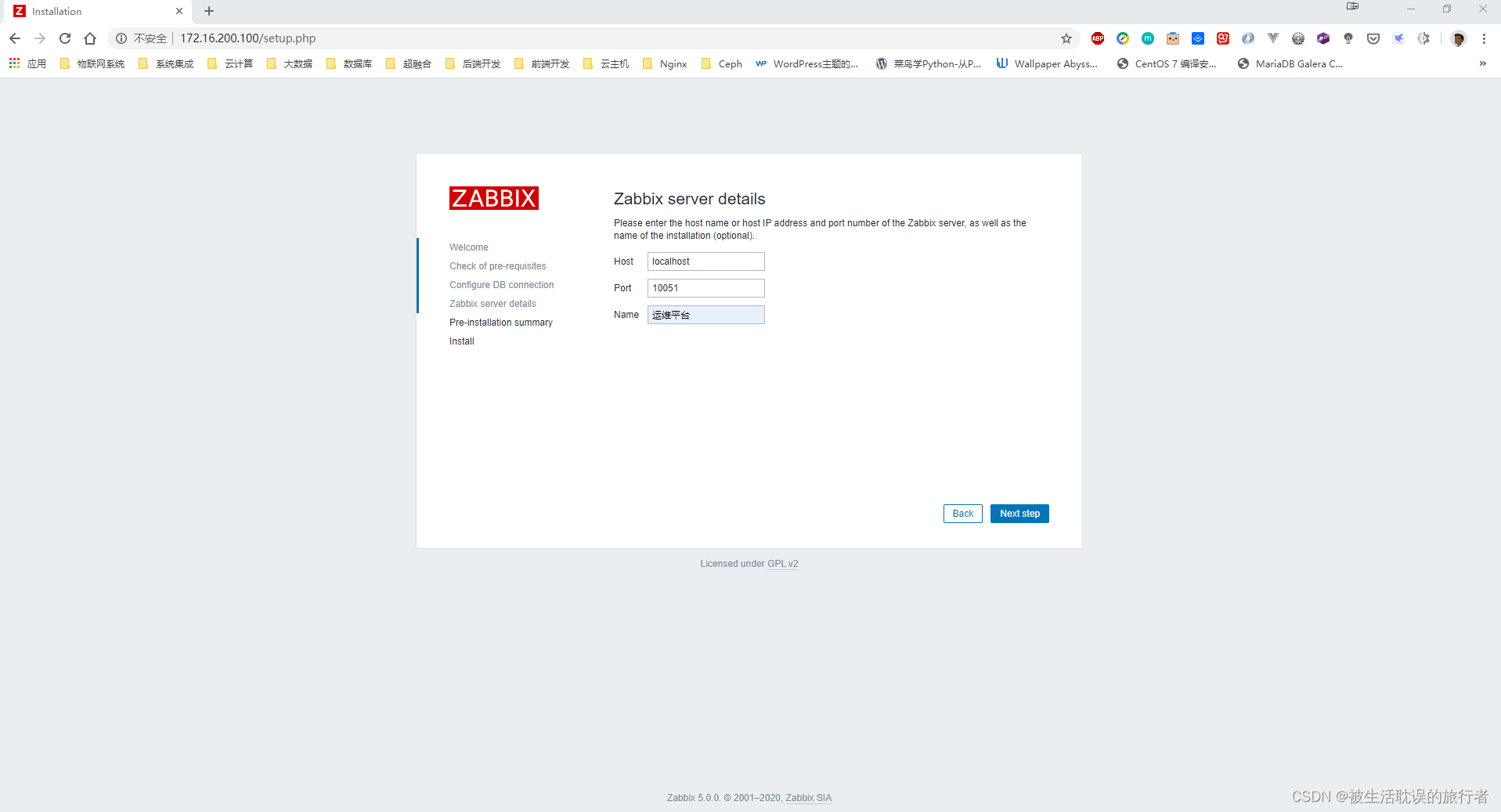The image size is (1501, 812).
Task: Reload the page
Action: (x=65, y=38)
